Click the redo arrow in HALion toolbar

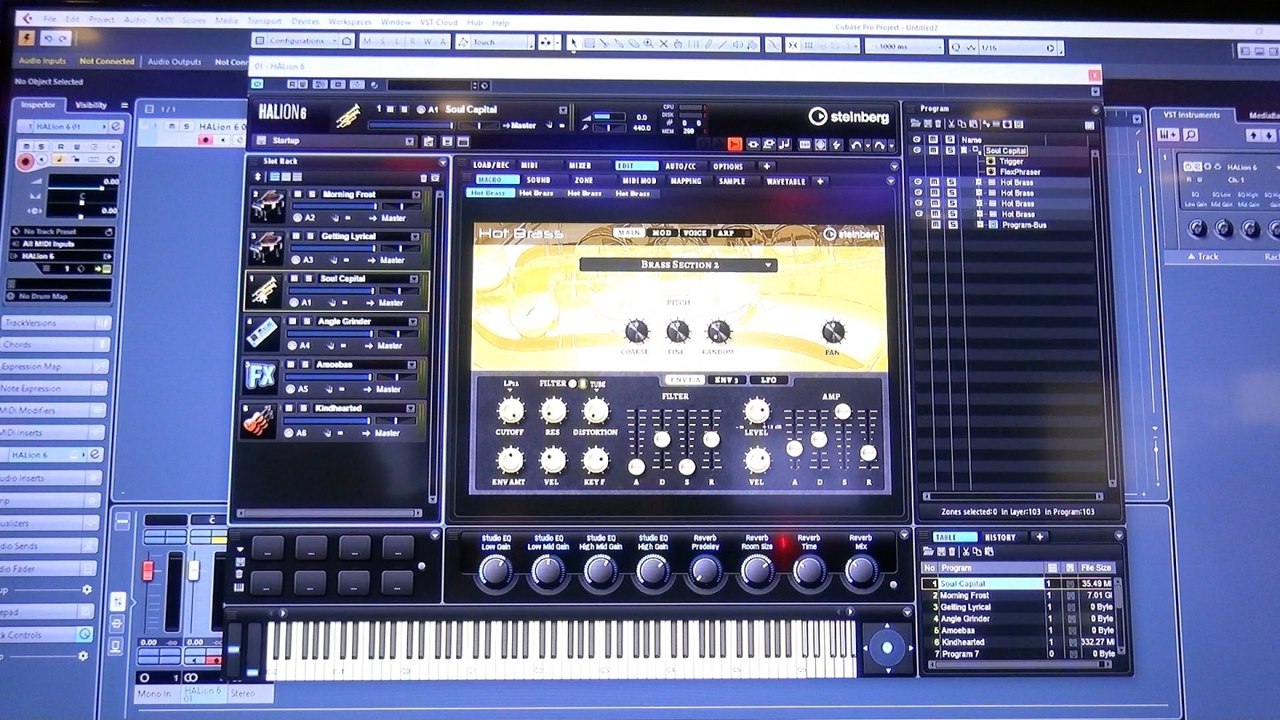point(882,145)
